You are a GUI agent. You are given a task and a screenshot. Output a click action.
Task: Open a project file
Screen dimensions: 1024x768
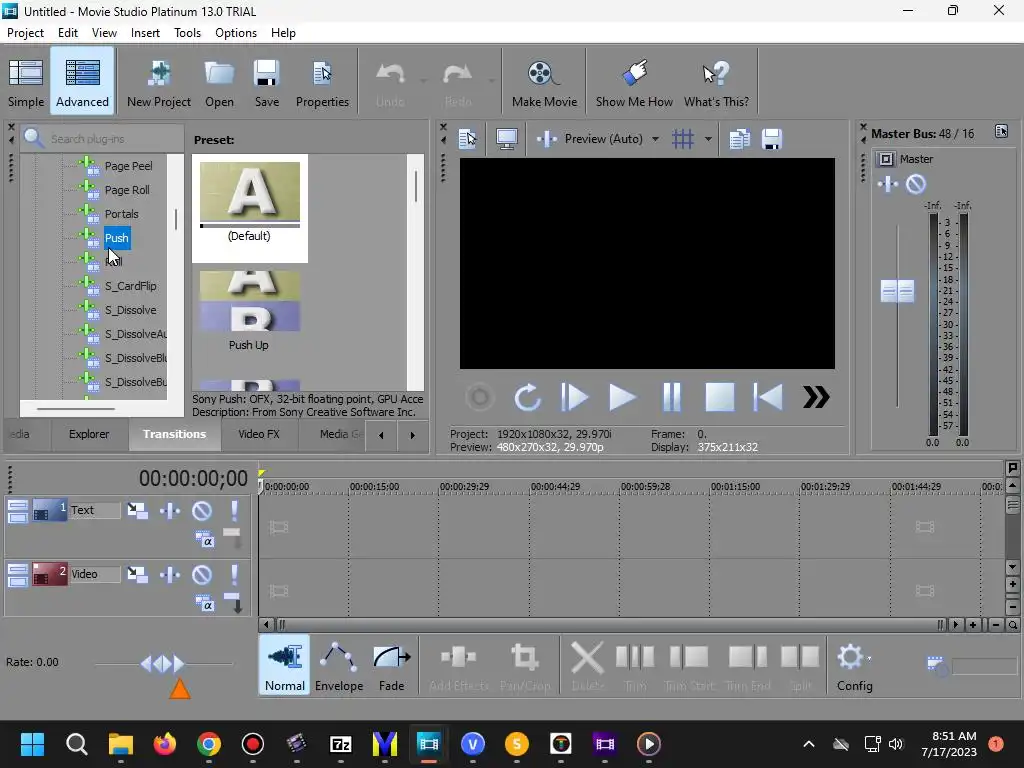[x=219, y=83]
